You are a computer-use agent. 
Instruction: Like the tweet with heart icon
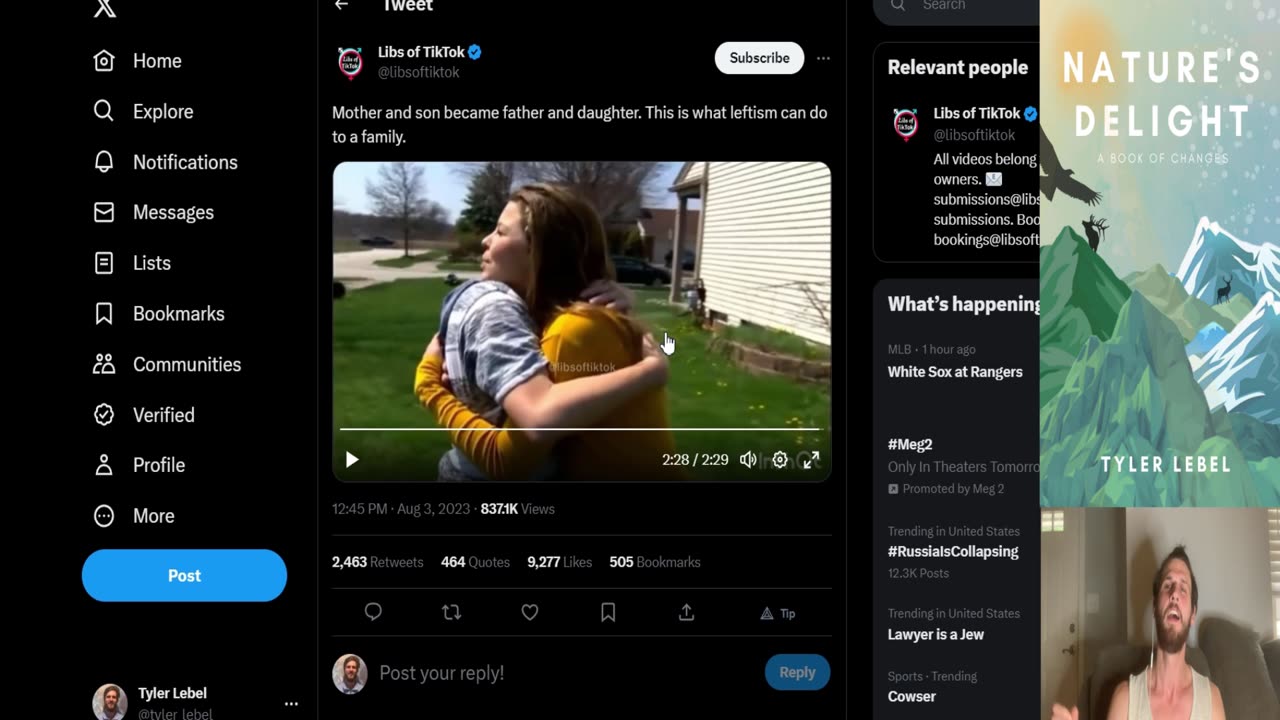click(x=530, y=612)
